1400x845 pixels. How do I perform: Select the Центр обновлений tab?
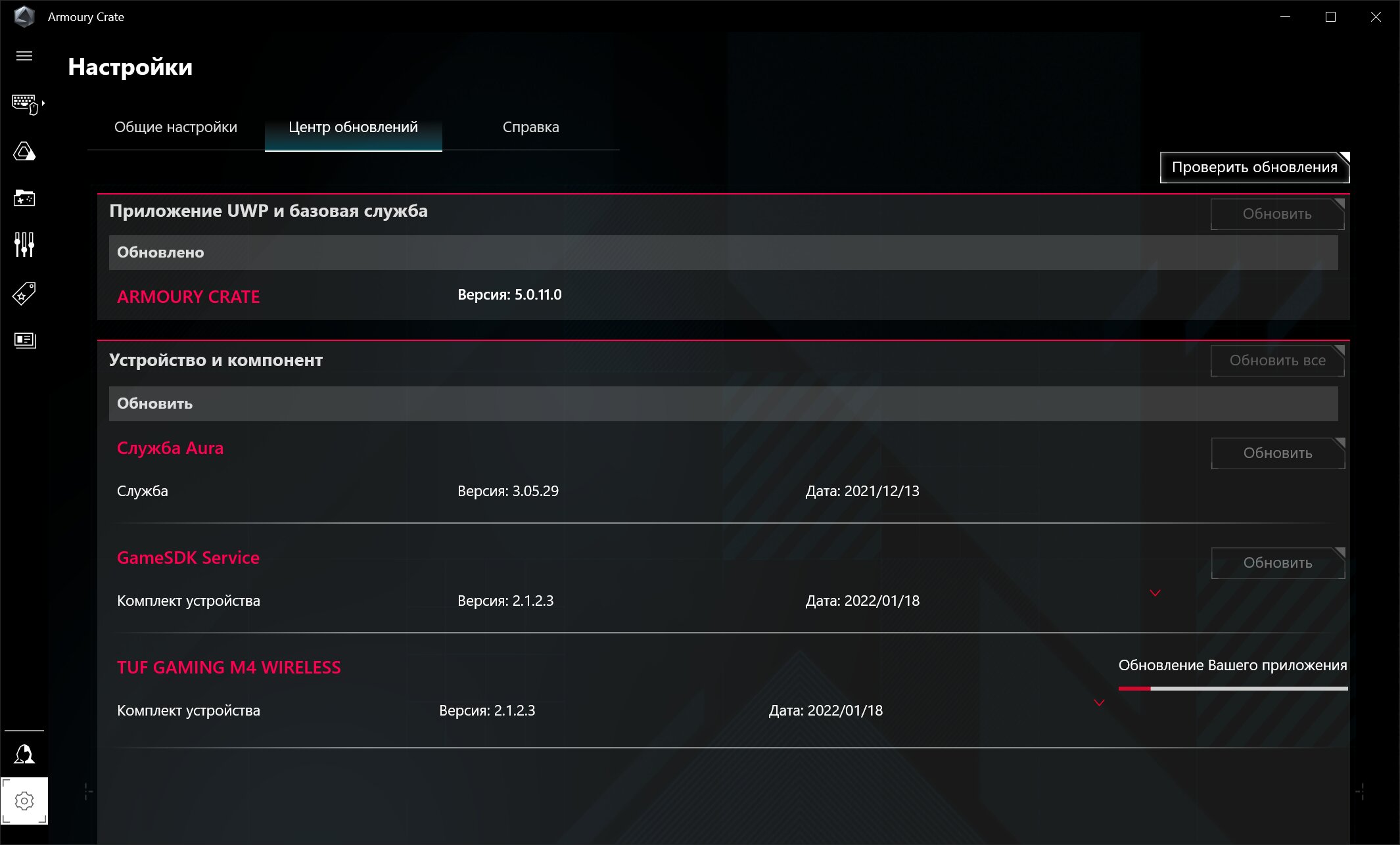(x=354, y=127)
